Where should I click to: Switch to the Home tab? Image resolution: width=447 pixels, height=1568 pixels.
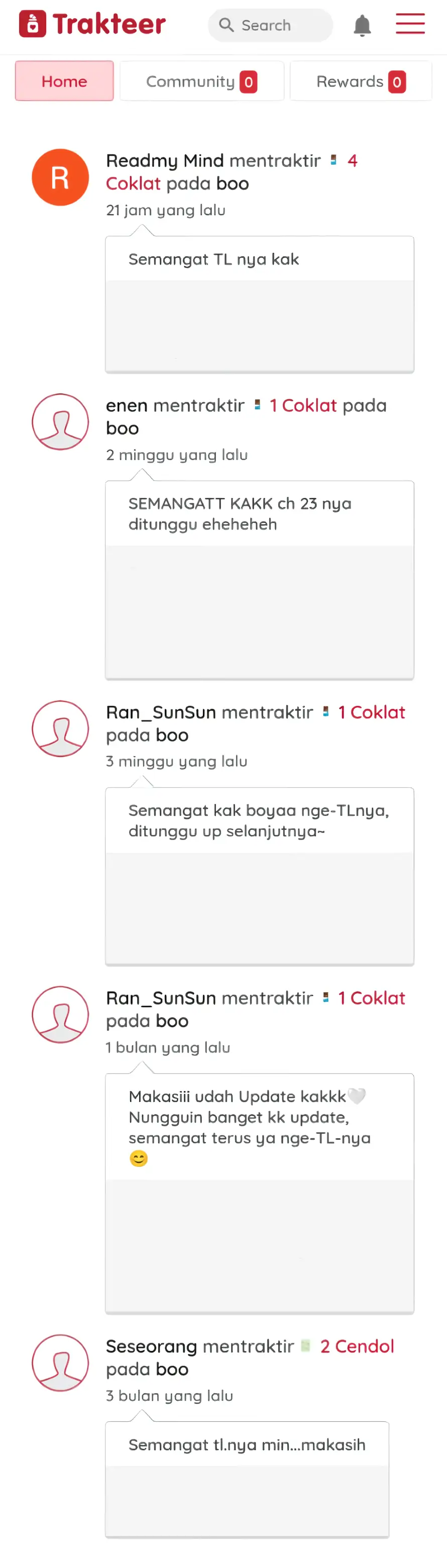(x=64, y=81)
